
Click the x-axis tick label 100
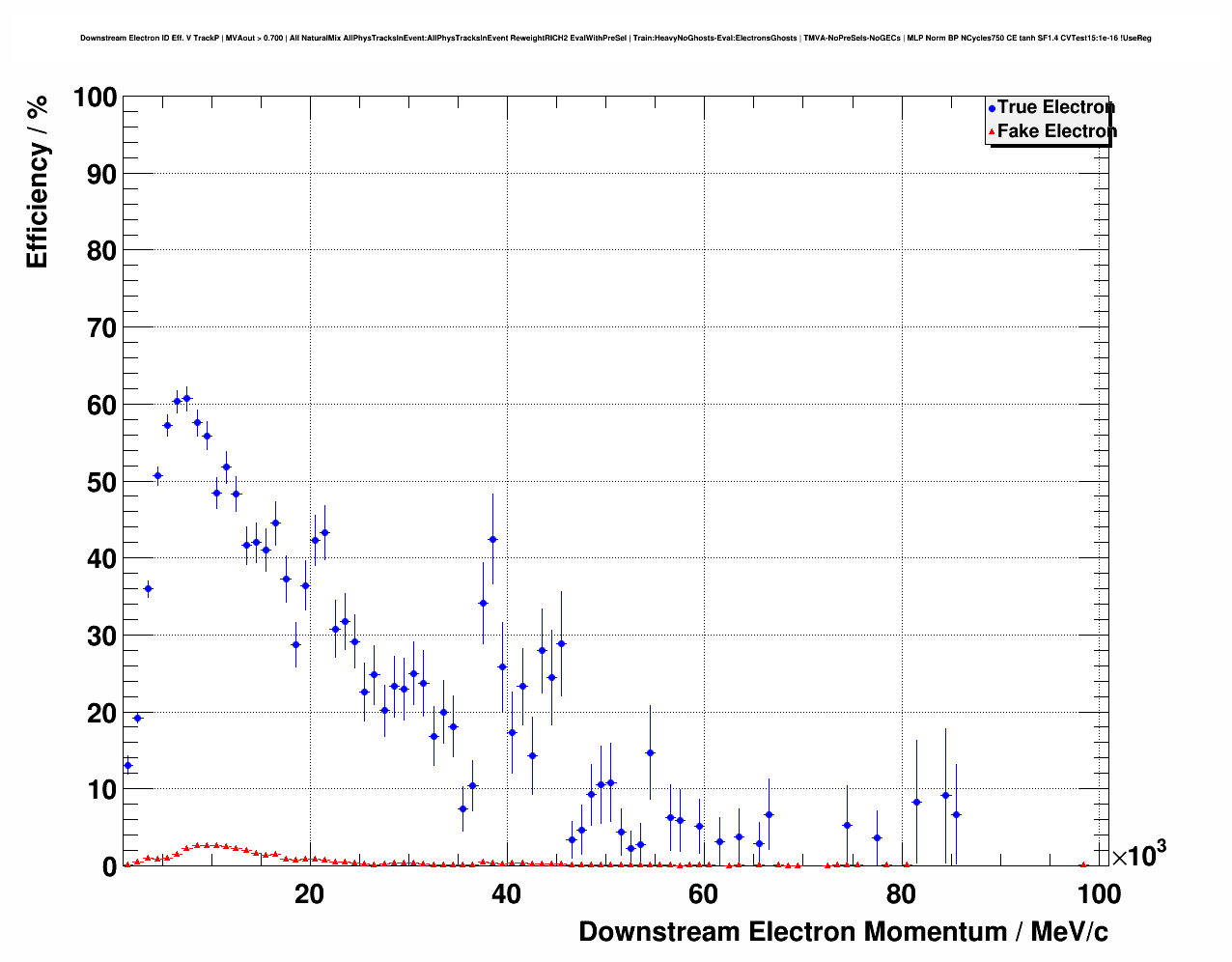[x=1098, y=894]
